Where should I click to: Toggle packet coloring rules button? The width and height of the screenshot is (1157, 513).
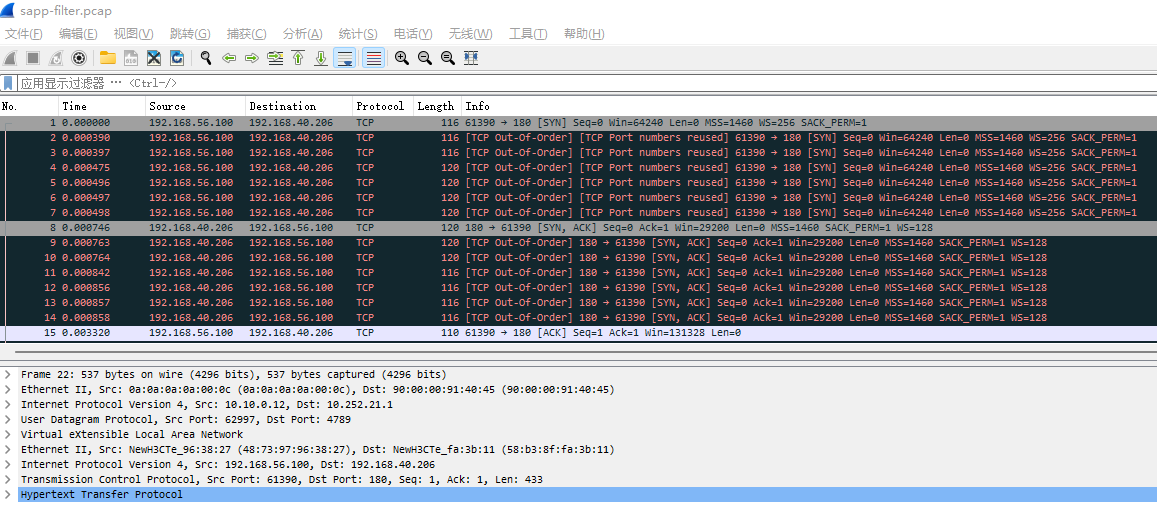point(373,58)
